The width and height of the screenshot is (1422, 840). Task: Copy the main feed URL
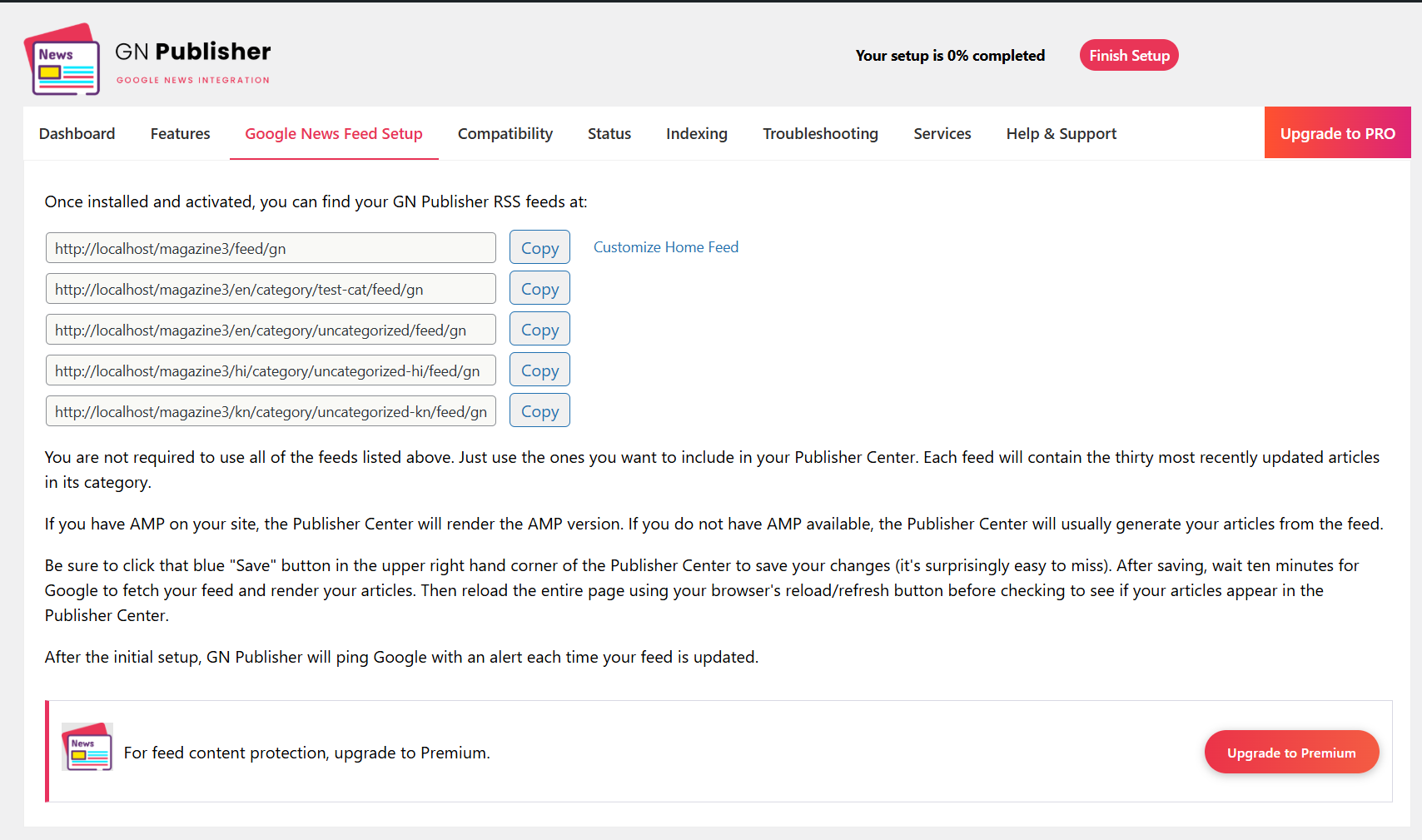coord(539,246)
